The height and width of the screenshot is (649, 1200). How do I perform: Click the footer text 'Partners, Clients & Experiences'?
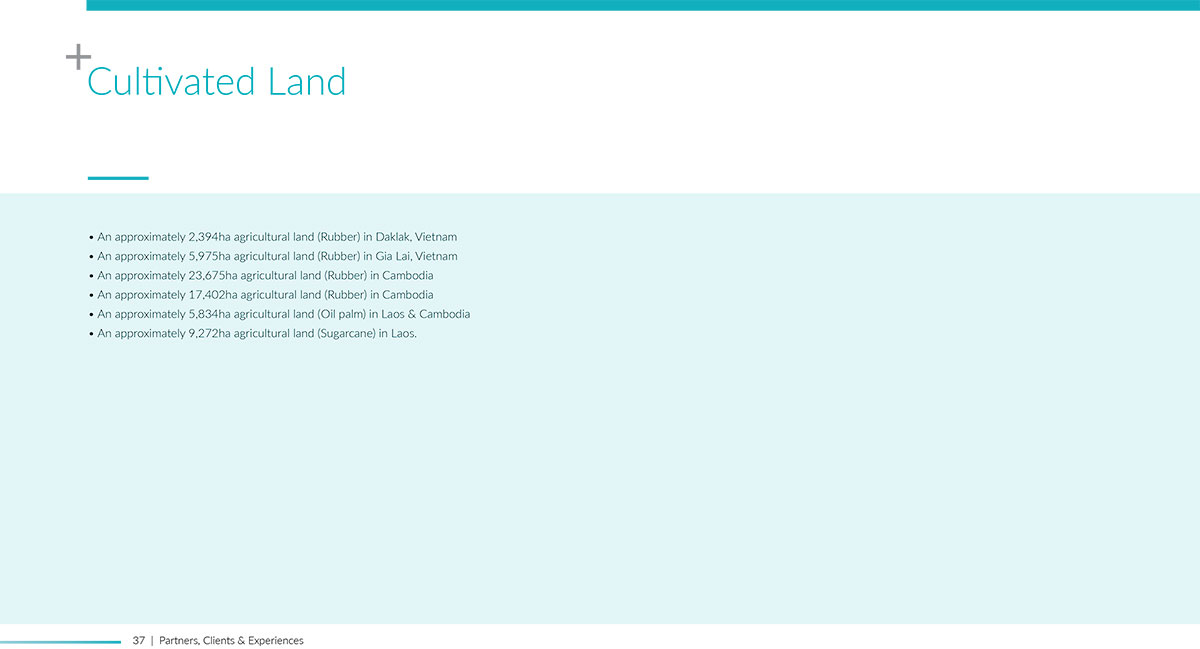(231, 640)
